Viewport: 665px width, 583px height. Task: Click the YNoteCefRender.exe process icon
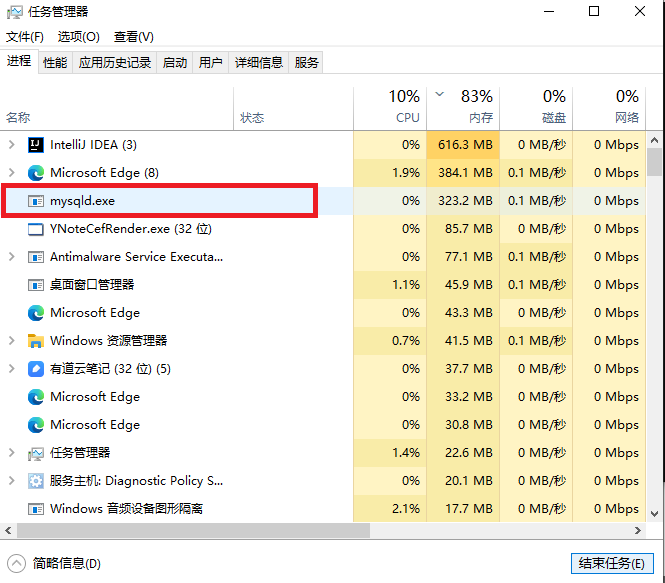(x=36, y=229)
